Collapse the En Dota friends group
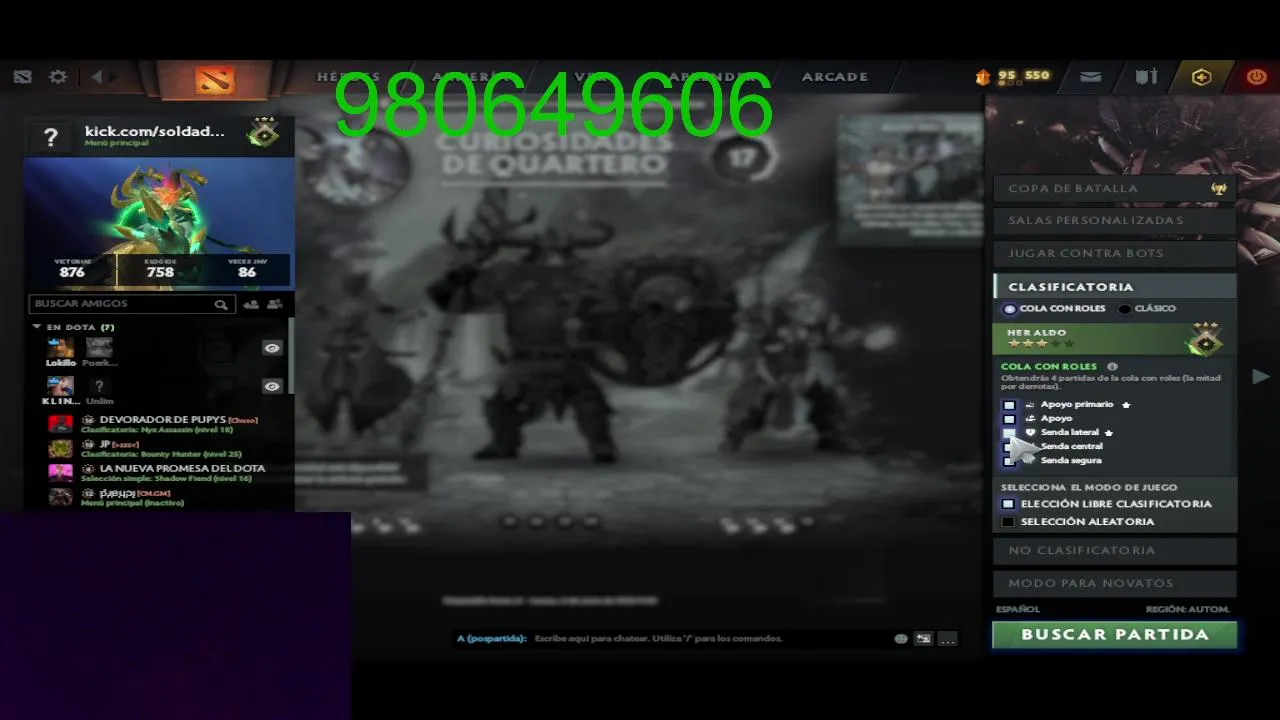The height and width of the screenshot is (720, 1280). pyautogui.click(x=37, y=327)
